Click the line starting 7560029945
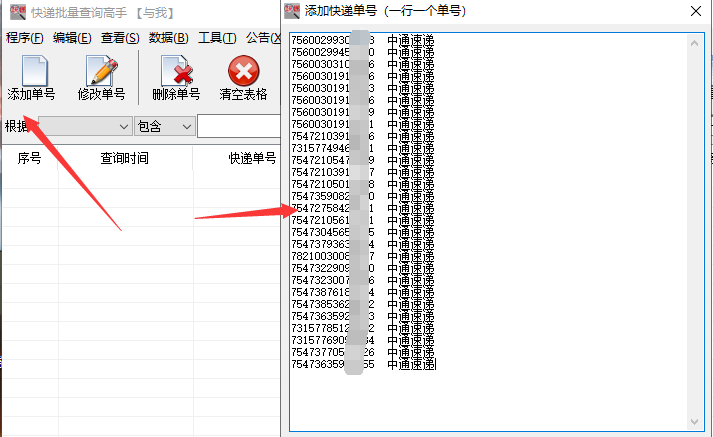This screenshot has height=437, width=713. tap(362, 52)
